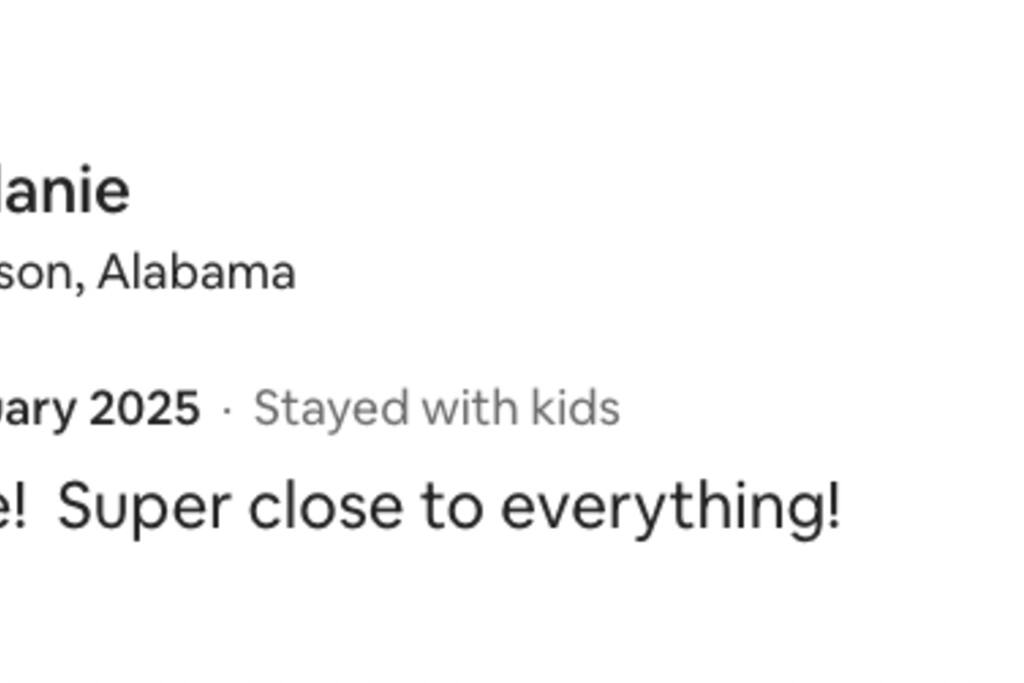Click the cut-off "e!" at review start
1024x683 pixels.
point(12,508)
